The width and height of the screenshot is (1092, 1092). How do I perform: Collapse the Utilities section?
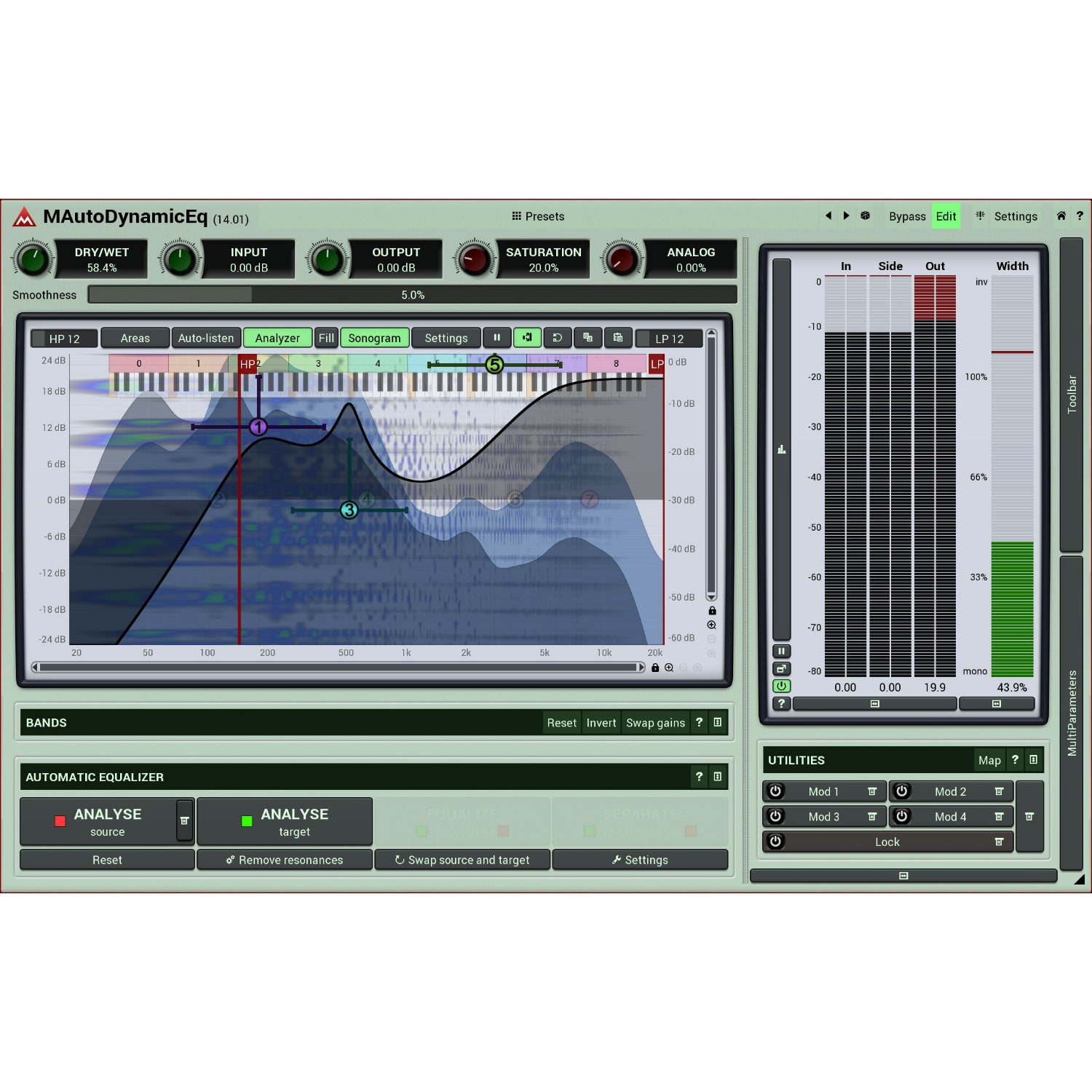click(x=1033, y=759)
